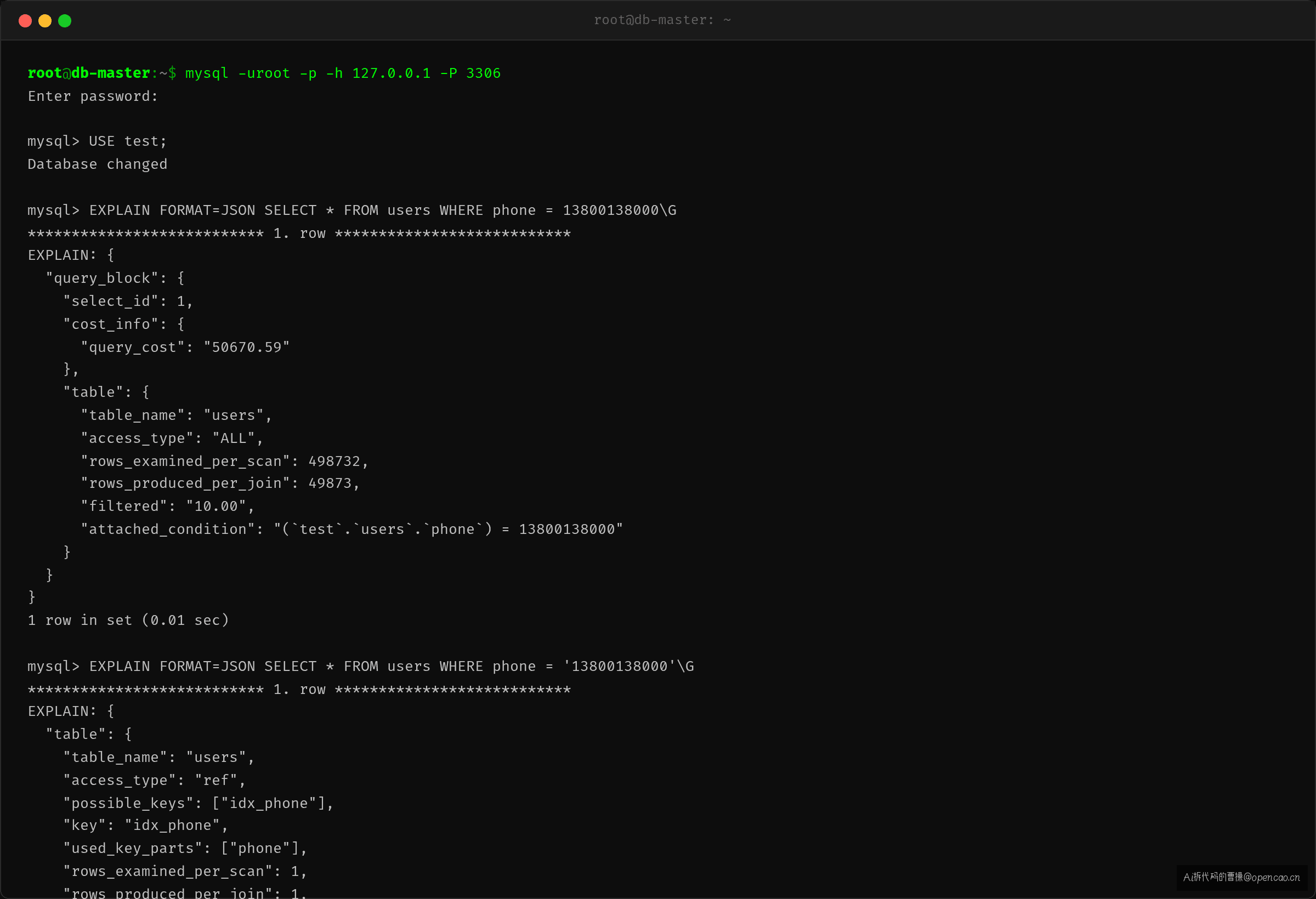Click the "used_key_parts": ["phone"] line
The image size is (1316, 899).
click(x=185, y=849)
